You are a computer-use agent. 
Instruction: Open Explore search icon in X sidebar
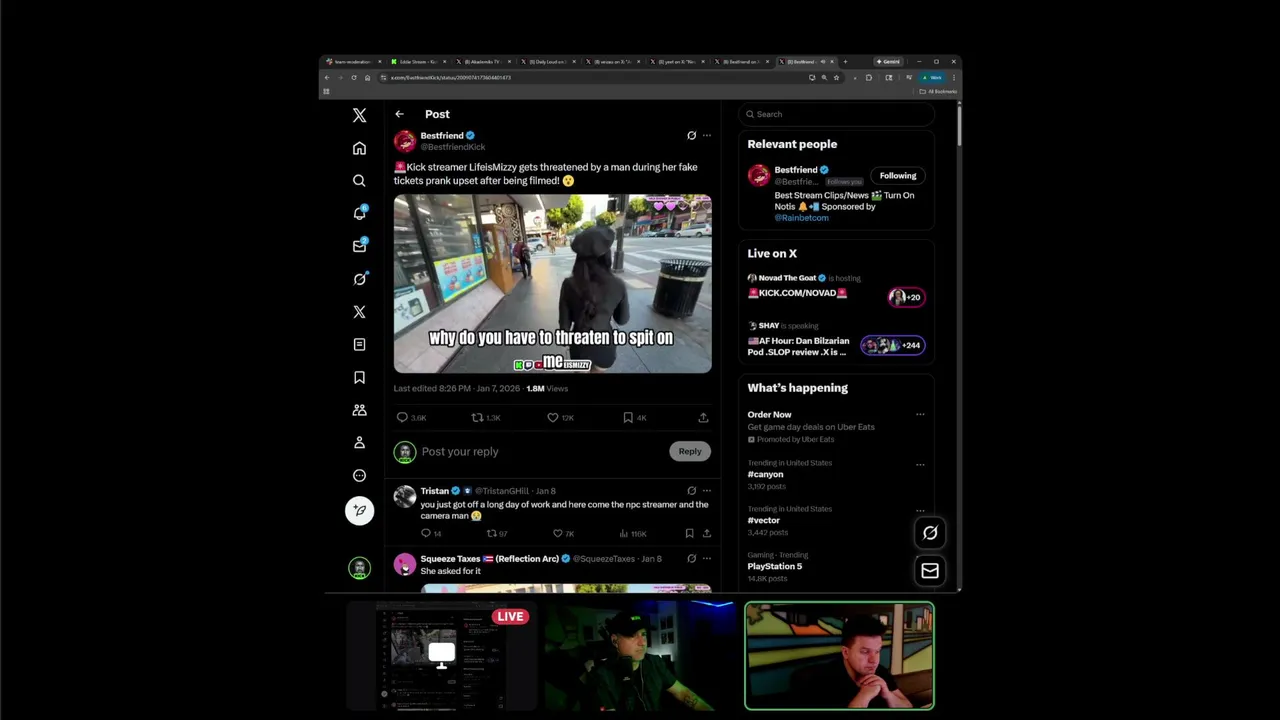click(359, 181)
